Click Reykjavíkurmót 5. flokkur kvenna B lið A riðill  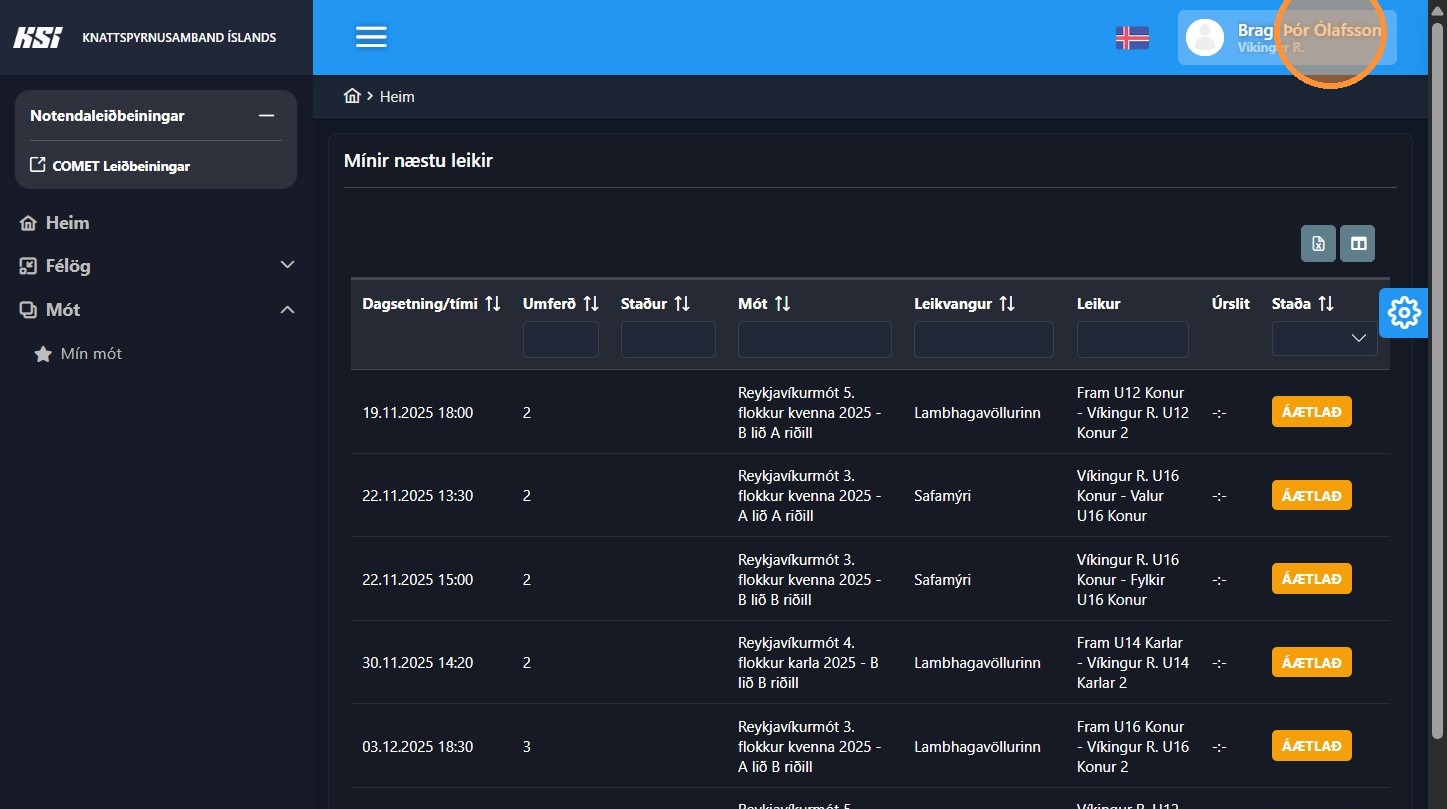pos(810,412)
